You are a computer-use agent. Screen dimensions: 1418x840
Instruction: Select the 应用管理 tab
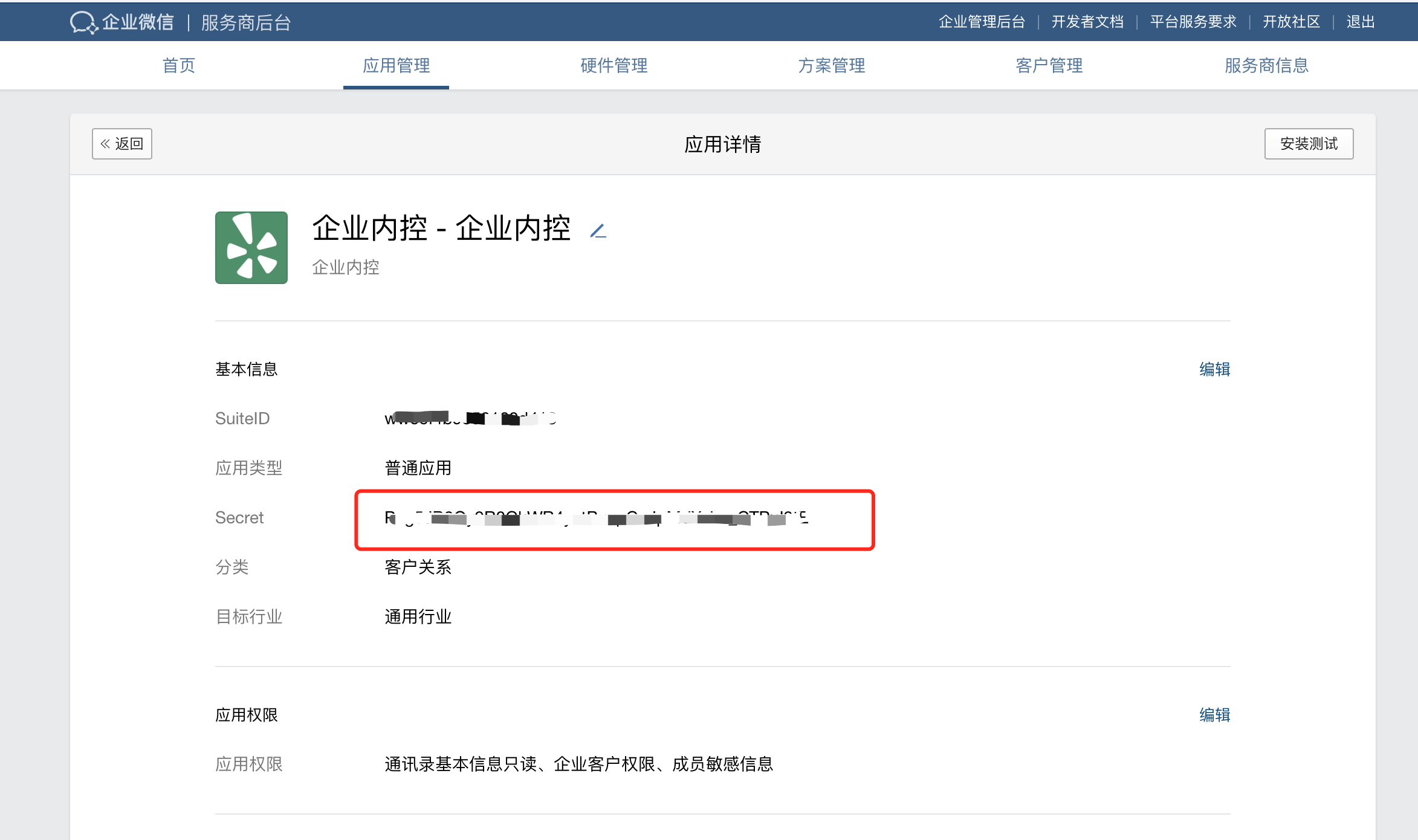[396, 65]
